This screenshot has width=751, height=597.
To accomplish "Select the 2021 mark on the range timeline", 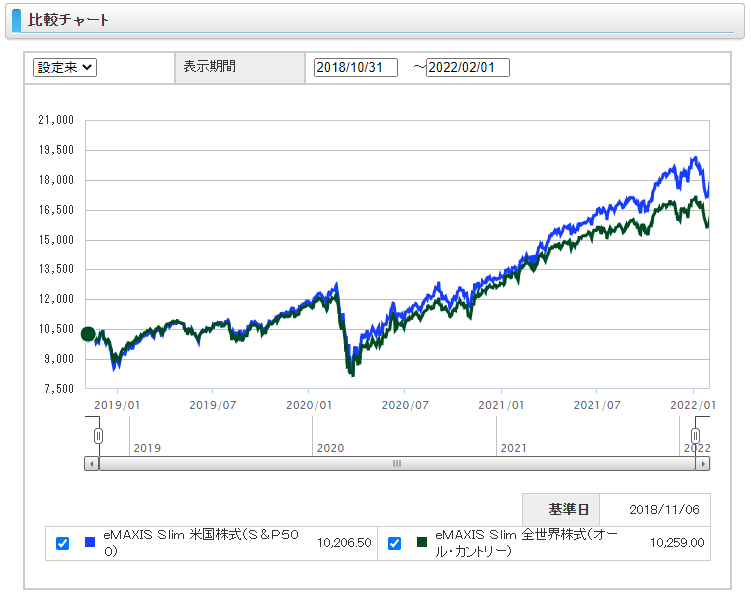I will (513, 448).
